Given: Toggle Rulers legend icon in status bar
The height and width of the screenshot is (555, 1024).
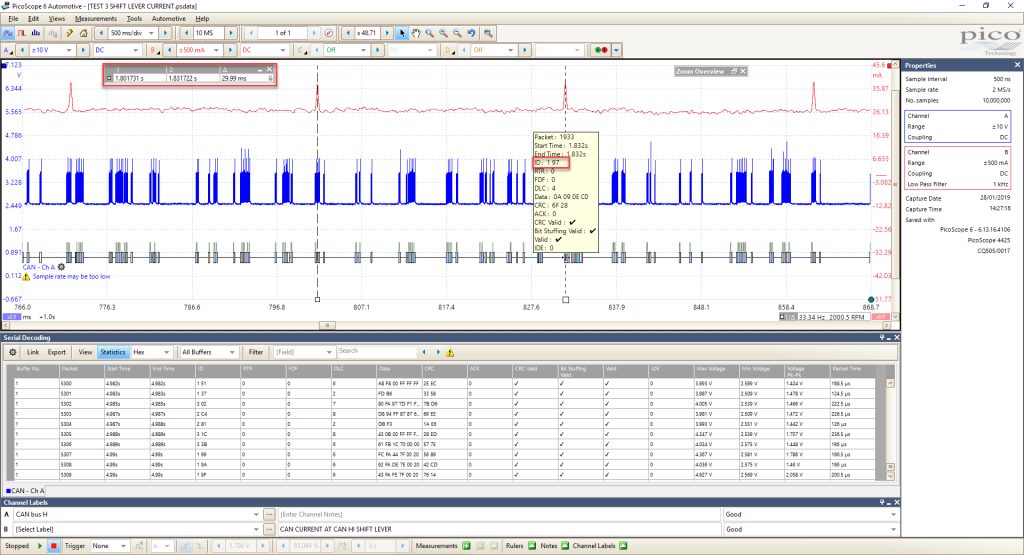Looking at the screenshot, I should tap(532, 546).
